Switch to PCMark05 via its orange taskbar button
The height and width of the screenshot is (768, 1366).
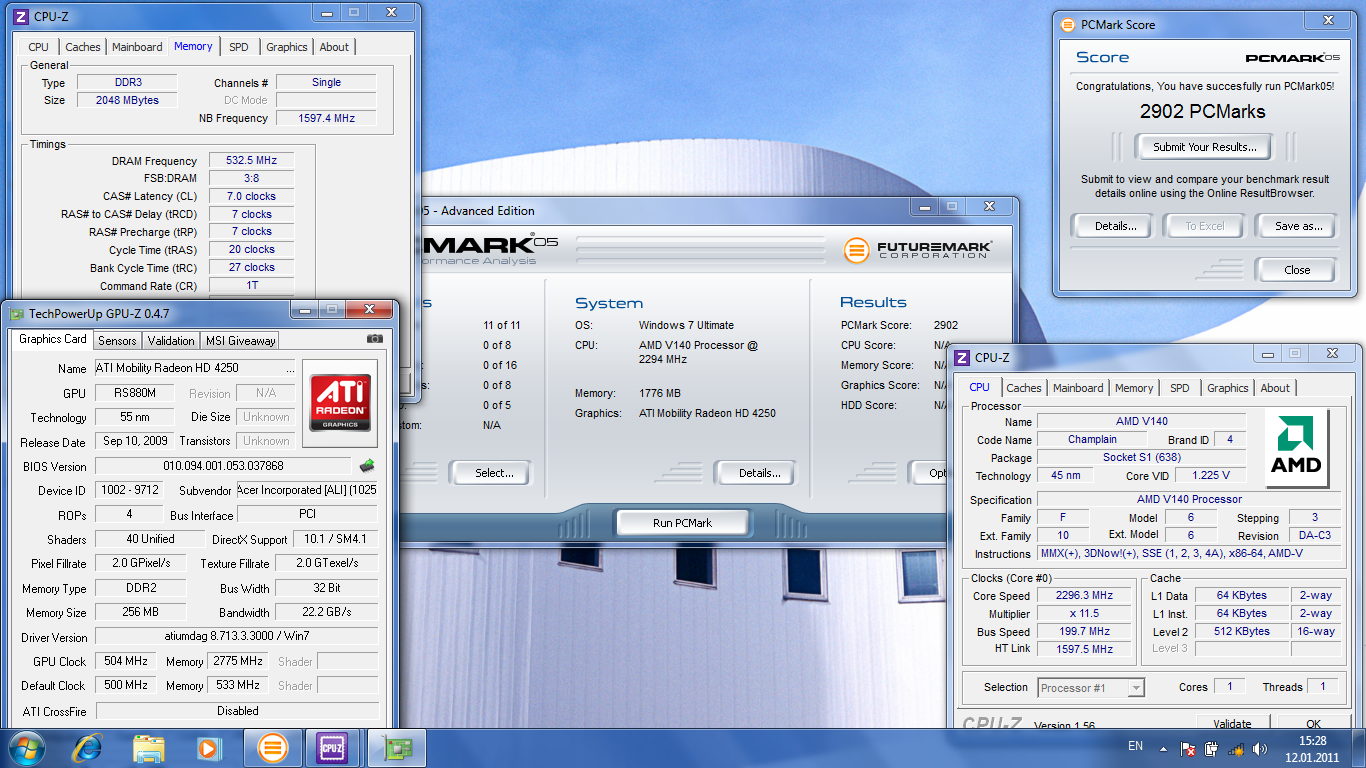(273, 747)
